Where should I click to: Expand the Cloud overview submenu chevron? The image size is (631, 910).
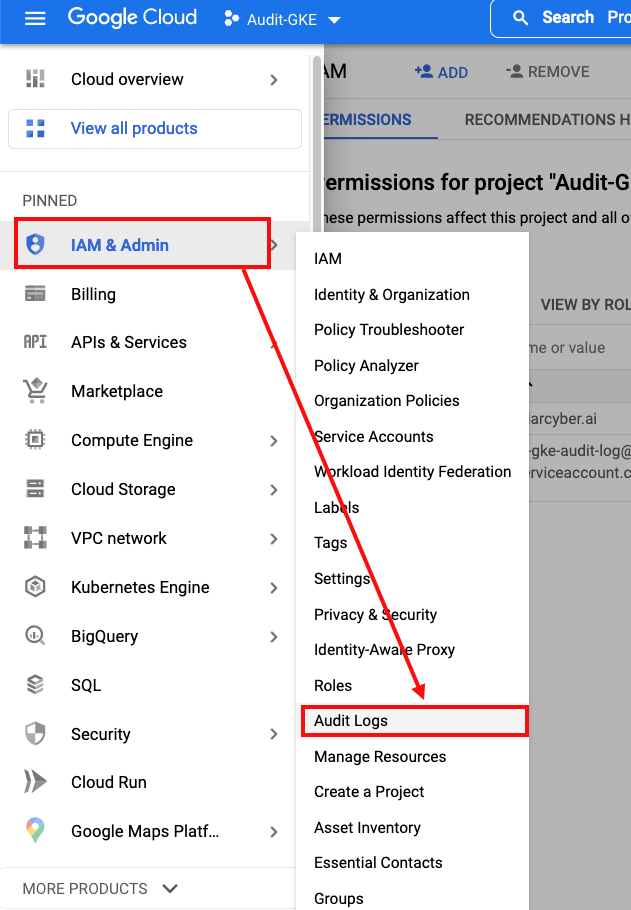[x=274, y=80]
